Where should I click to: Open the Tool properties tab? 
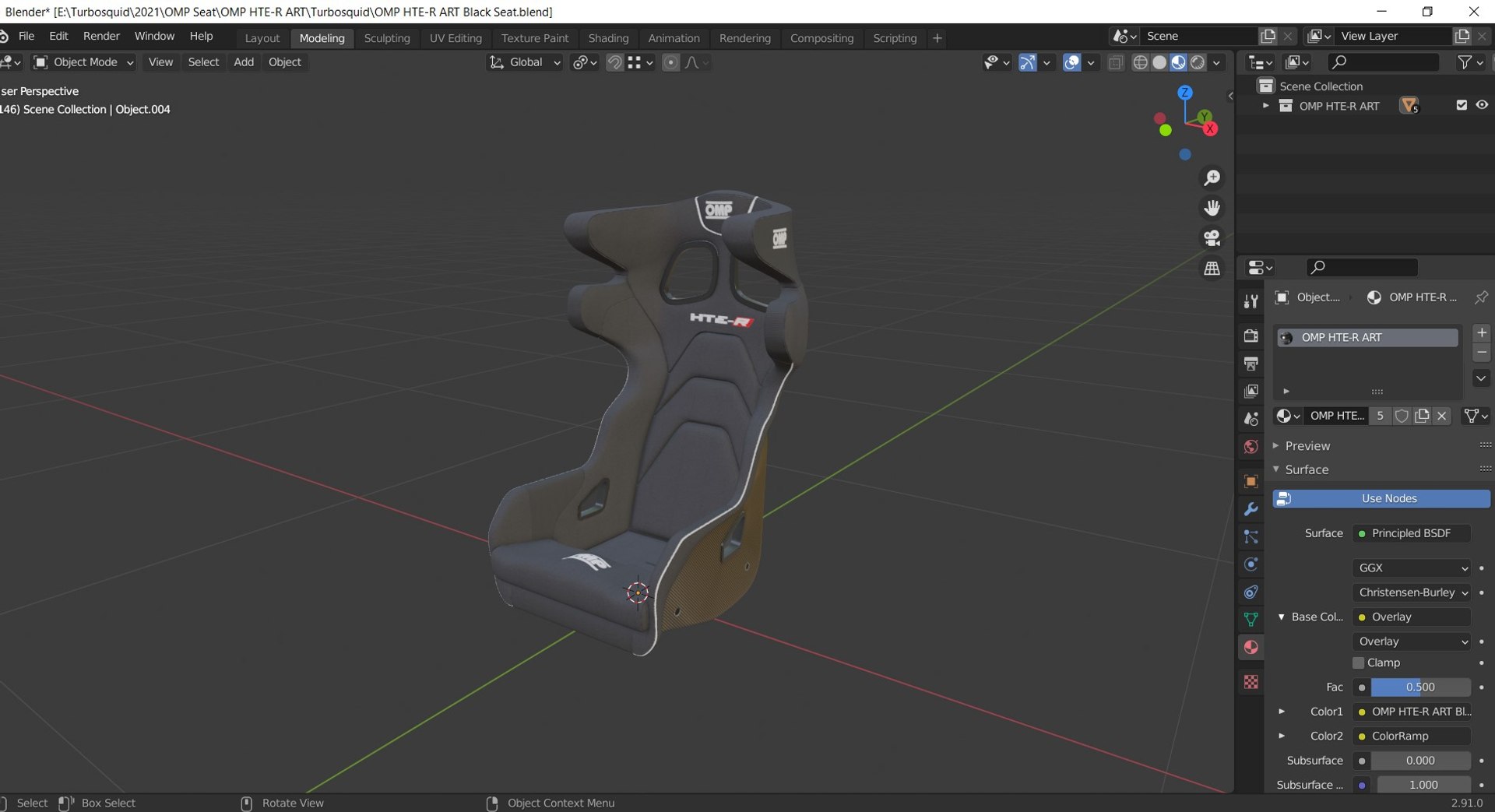[1251, 301]
